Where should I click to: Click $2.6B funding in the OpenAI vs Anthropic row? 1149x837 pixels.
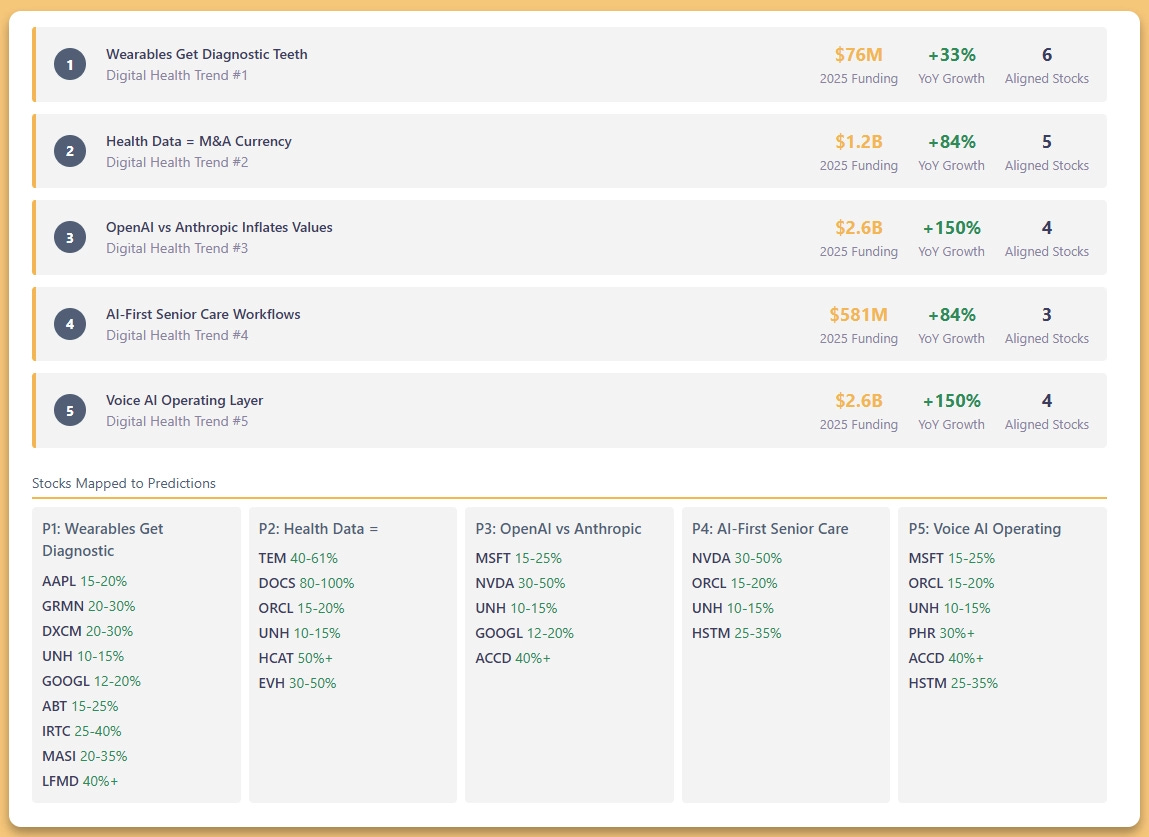click(x=859, y=228)
